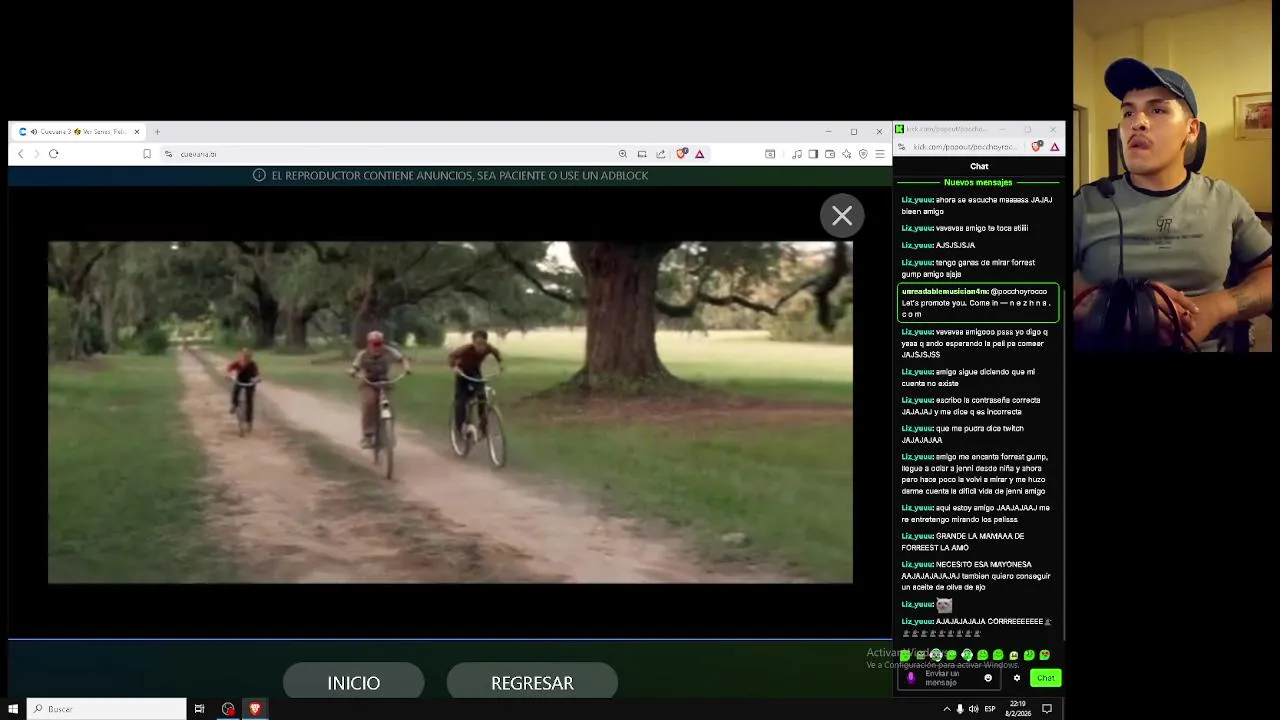Close the Cuevana 3 tab
The image size is (1280, 720).
137,132
